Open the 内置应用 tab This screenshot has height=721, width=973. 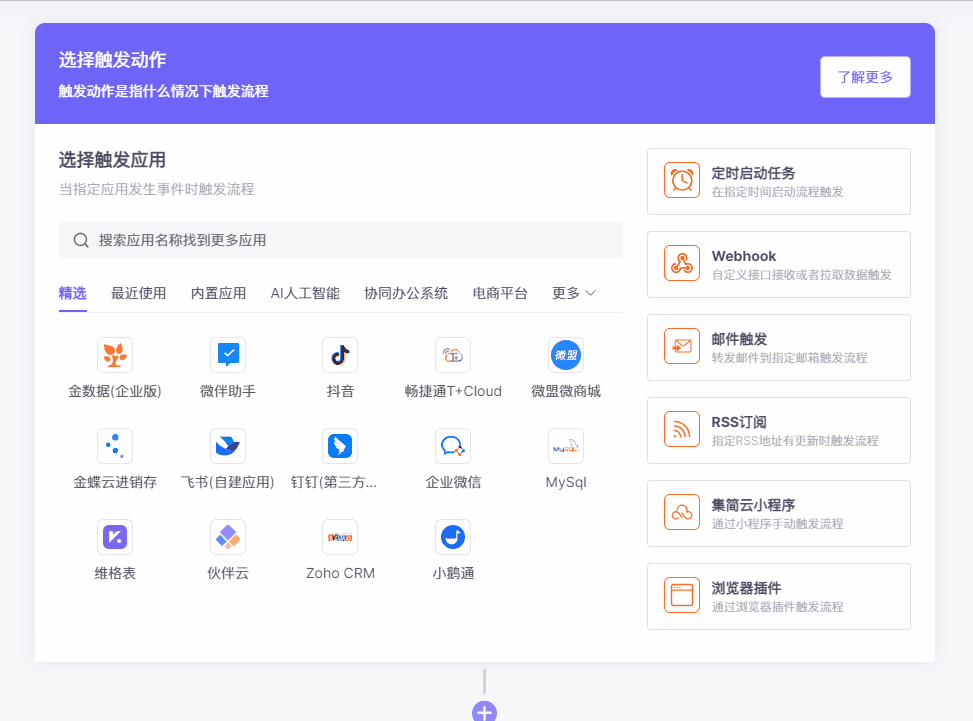(x=218, y=293)
